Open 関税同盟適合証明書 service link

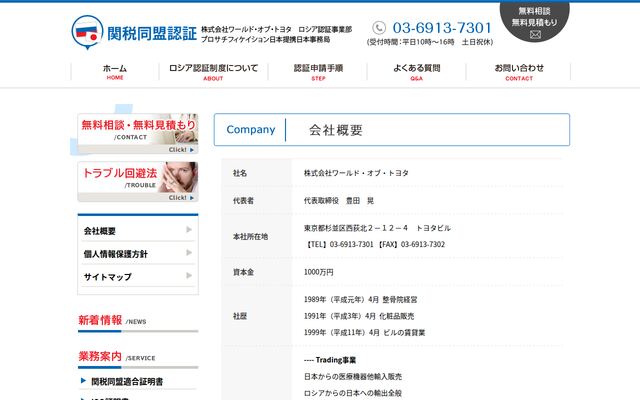pos(127,382)
